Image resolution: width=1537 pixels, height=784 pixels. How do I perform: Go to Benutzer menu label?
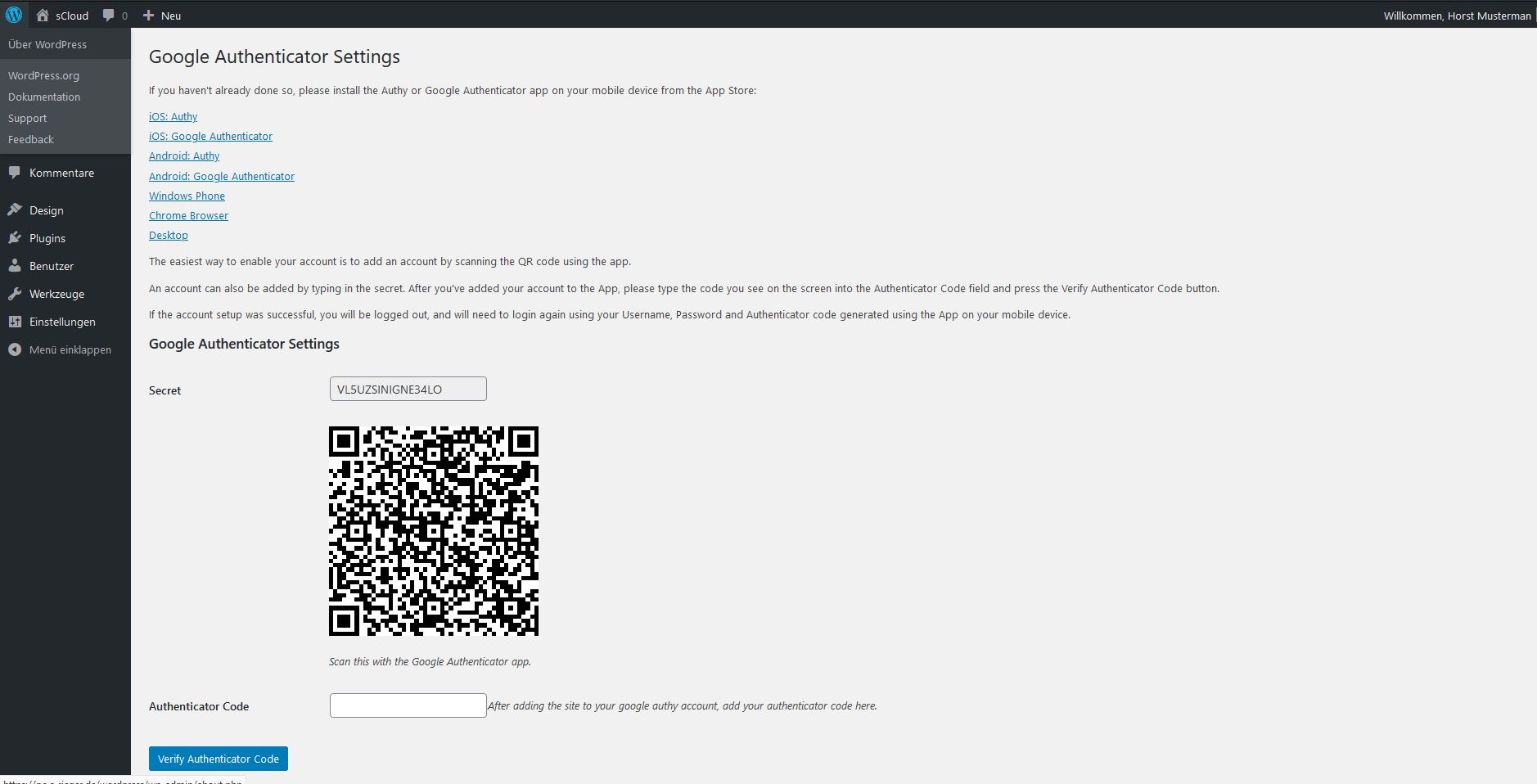(x=52, y=266)
